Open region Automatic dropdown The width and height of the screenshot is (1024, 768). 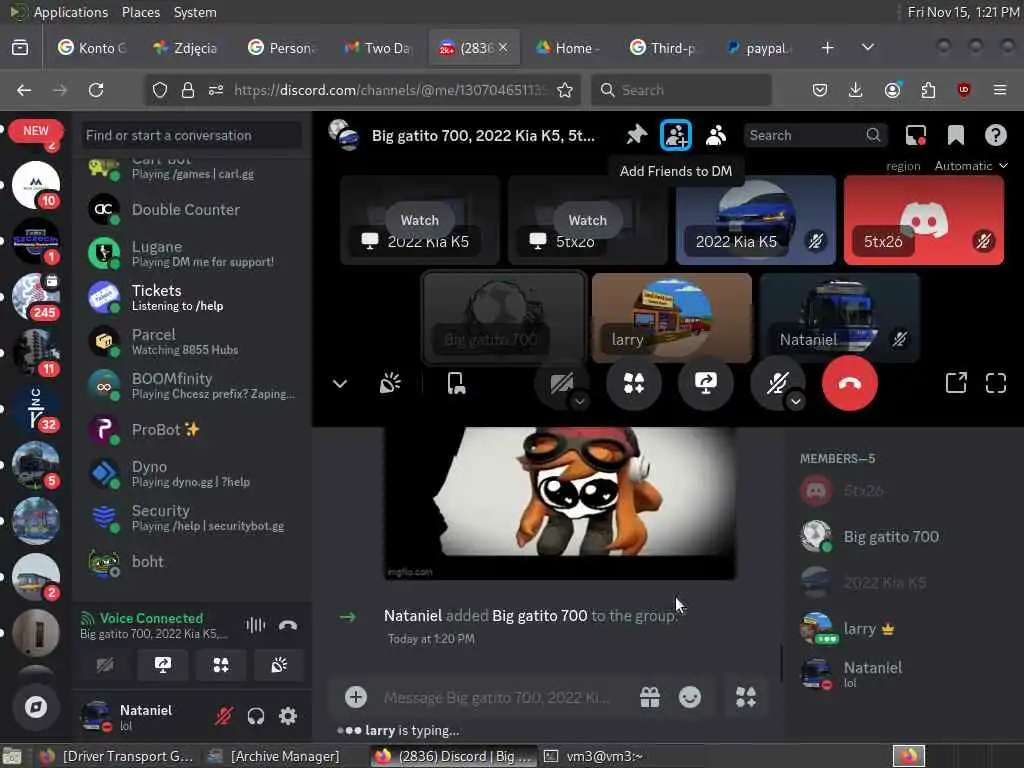coord(970,166)
